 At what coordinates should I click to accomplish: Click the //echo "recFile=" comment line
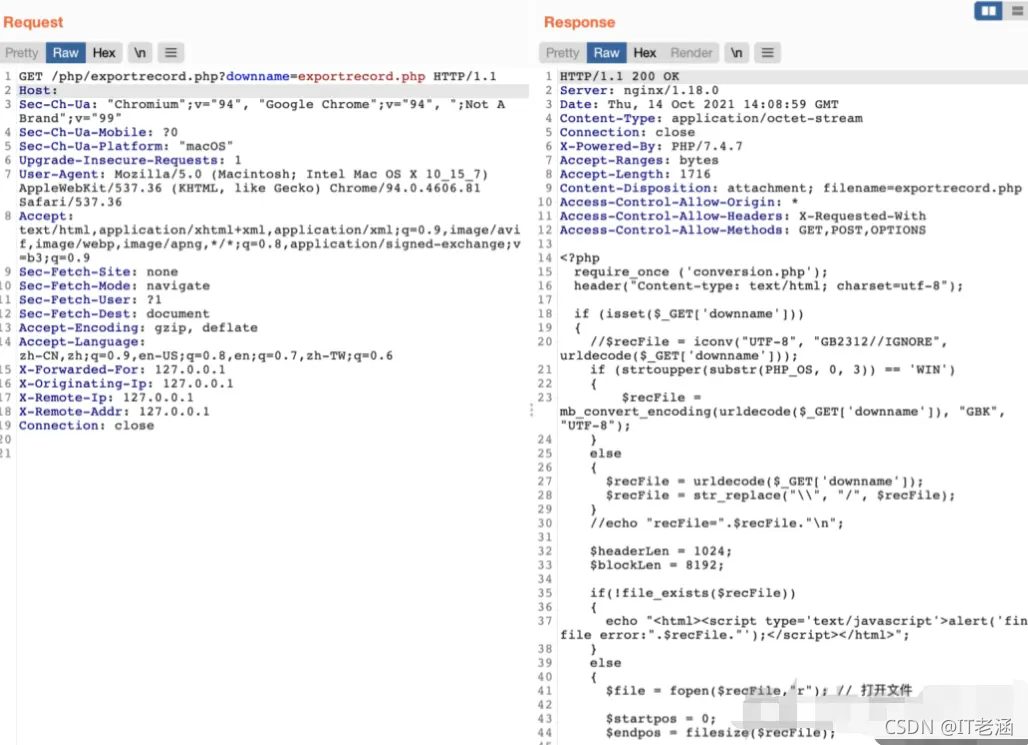717,523
